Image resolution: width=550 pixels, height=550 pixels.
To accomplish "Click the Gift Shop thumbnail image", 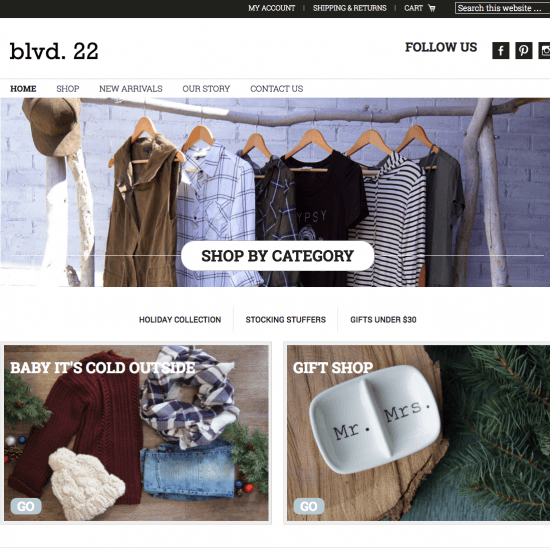I will tap(418, 433).
